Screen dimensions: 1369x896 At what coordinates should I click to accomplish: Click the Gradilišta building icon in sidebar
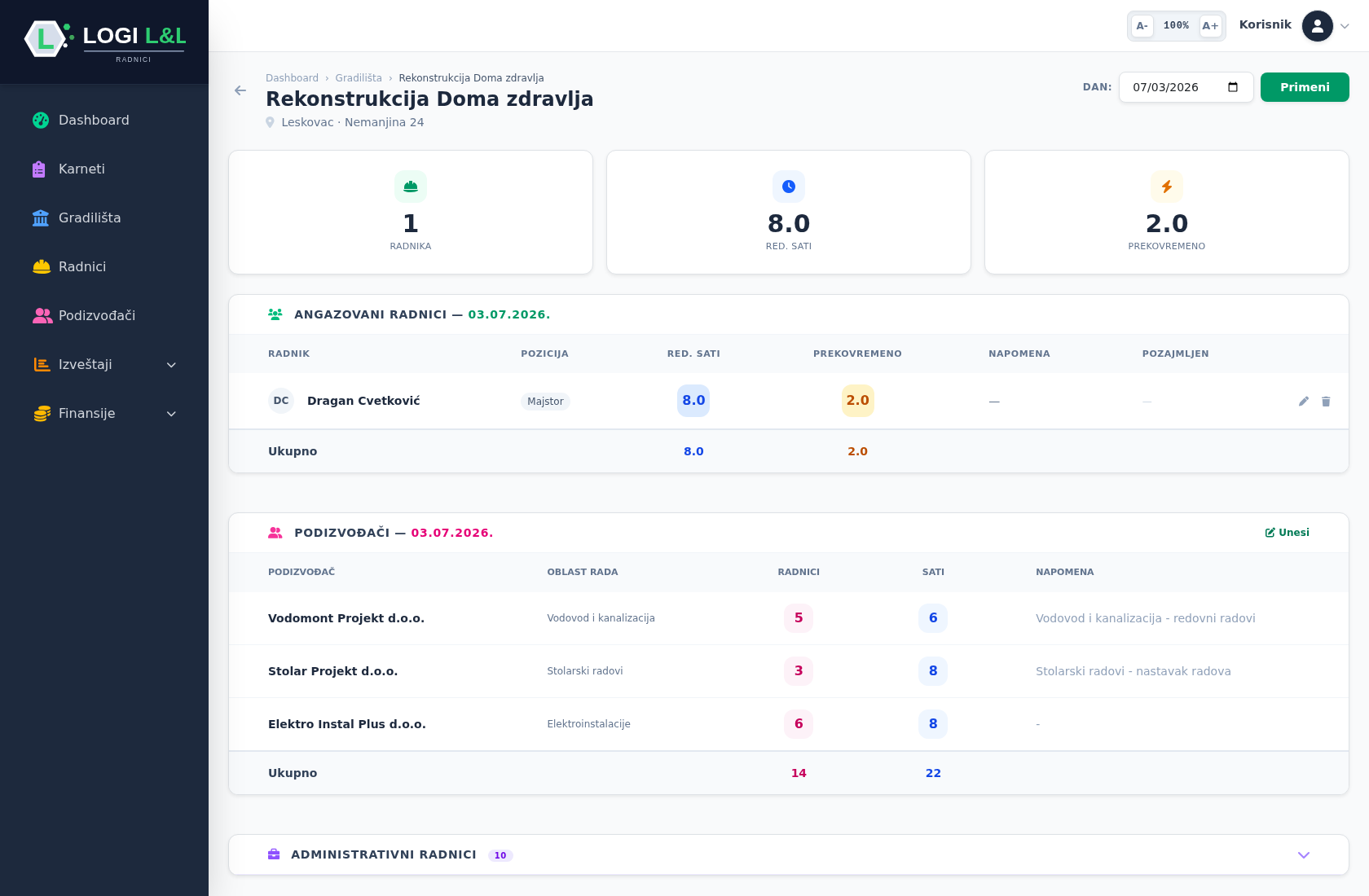(41, 217)
